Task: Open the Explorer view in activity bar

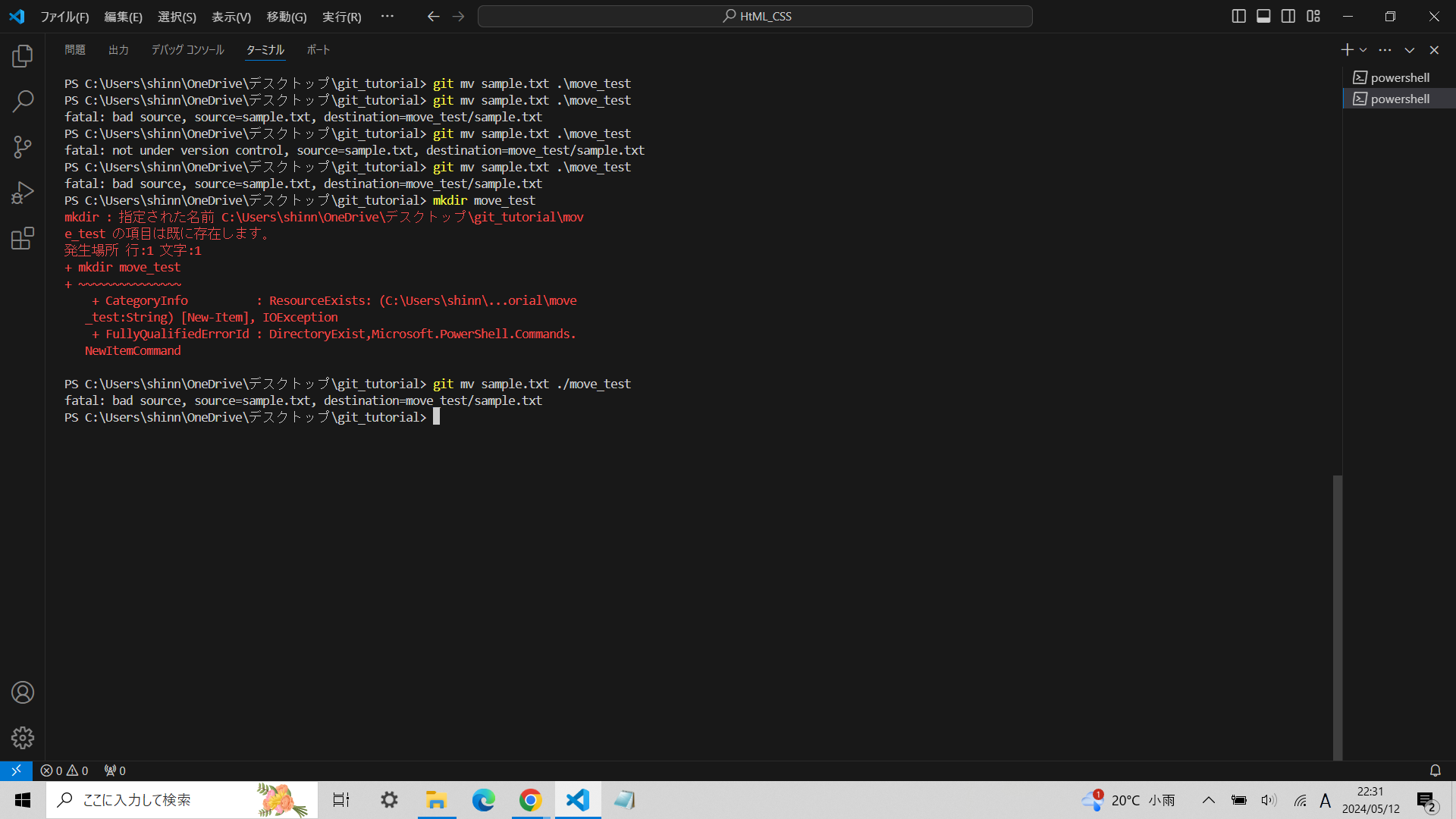Action: [23, 55]
